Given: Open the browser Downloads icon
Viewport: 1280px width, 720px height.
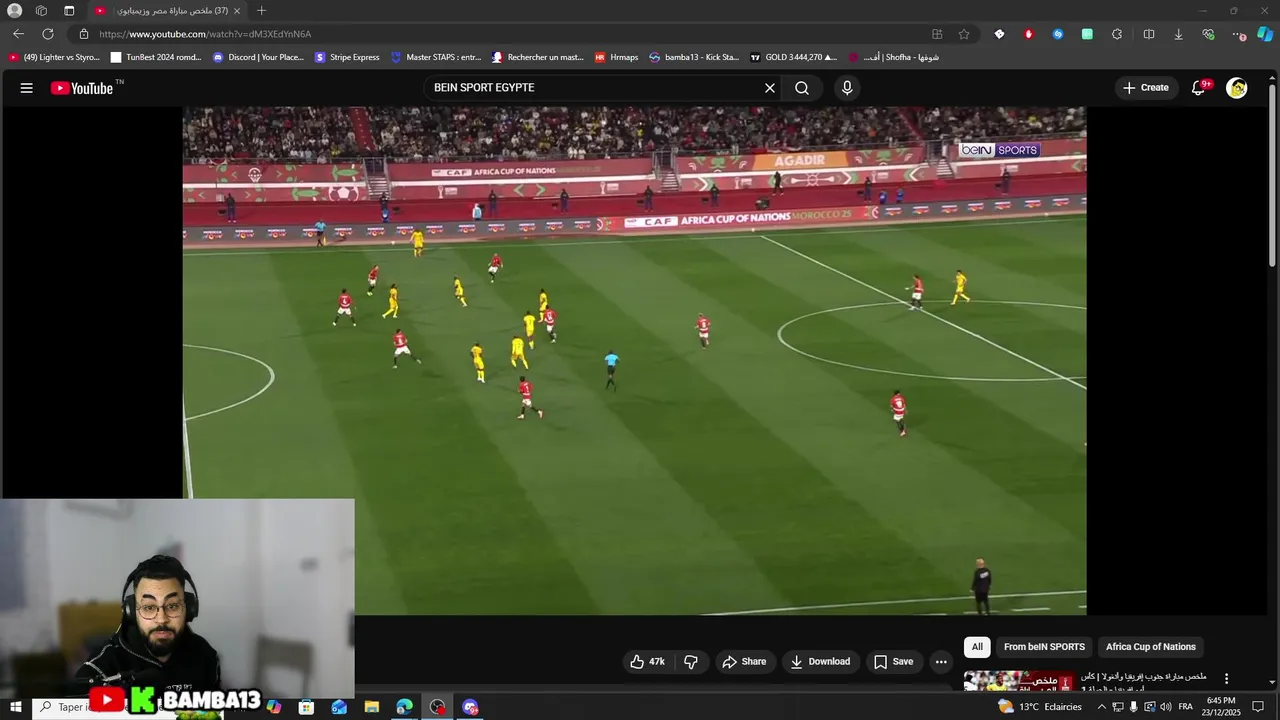Looking at the screenshot, I should point(1178,34).
